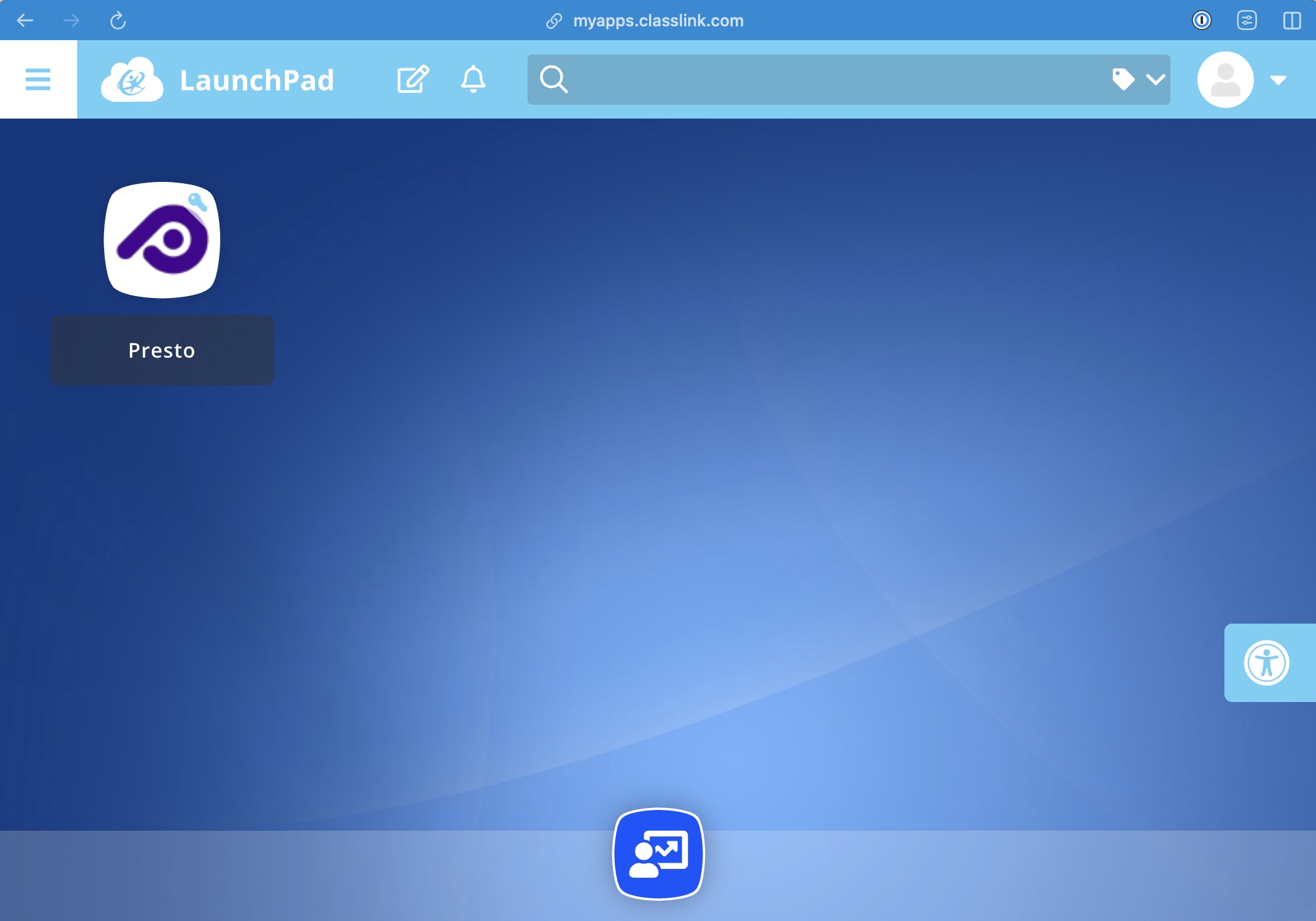The width and height of the screenshot is (1316, 921).
Task: Click the myapps.classlink.com address bar
Action: (x=657, y=21)
